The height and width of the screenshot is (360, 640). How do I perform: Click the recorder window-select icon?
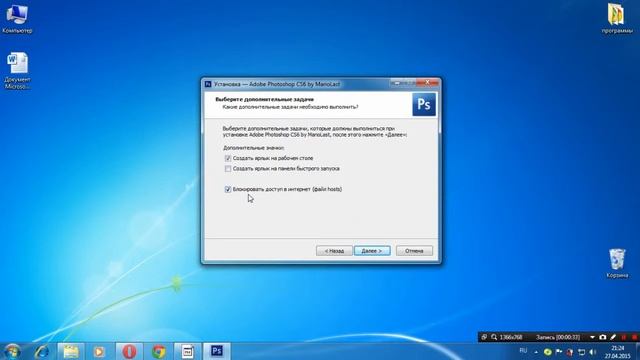(484, 337)
